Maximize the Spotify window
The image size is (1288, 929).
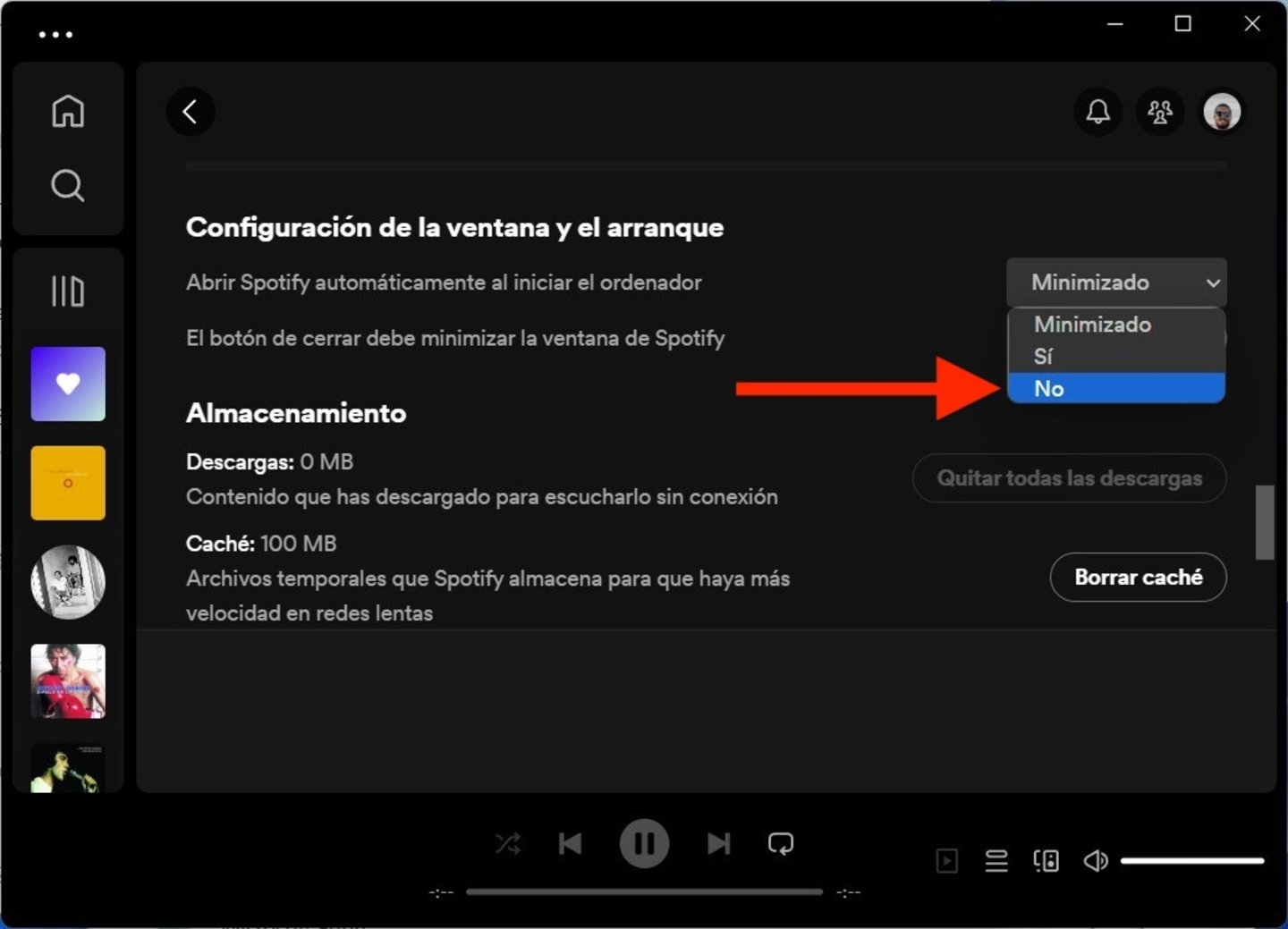pos(1182,24)
